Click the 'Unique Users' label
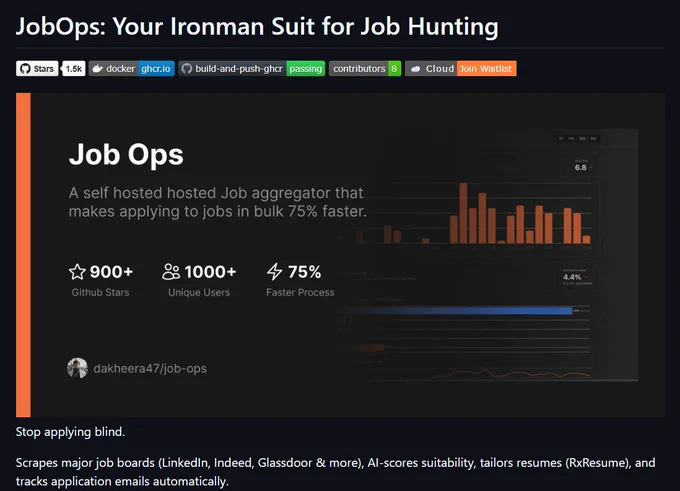 click(199, 292)
